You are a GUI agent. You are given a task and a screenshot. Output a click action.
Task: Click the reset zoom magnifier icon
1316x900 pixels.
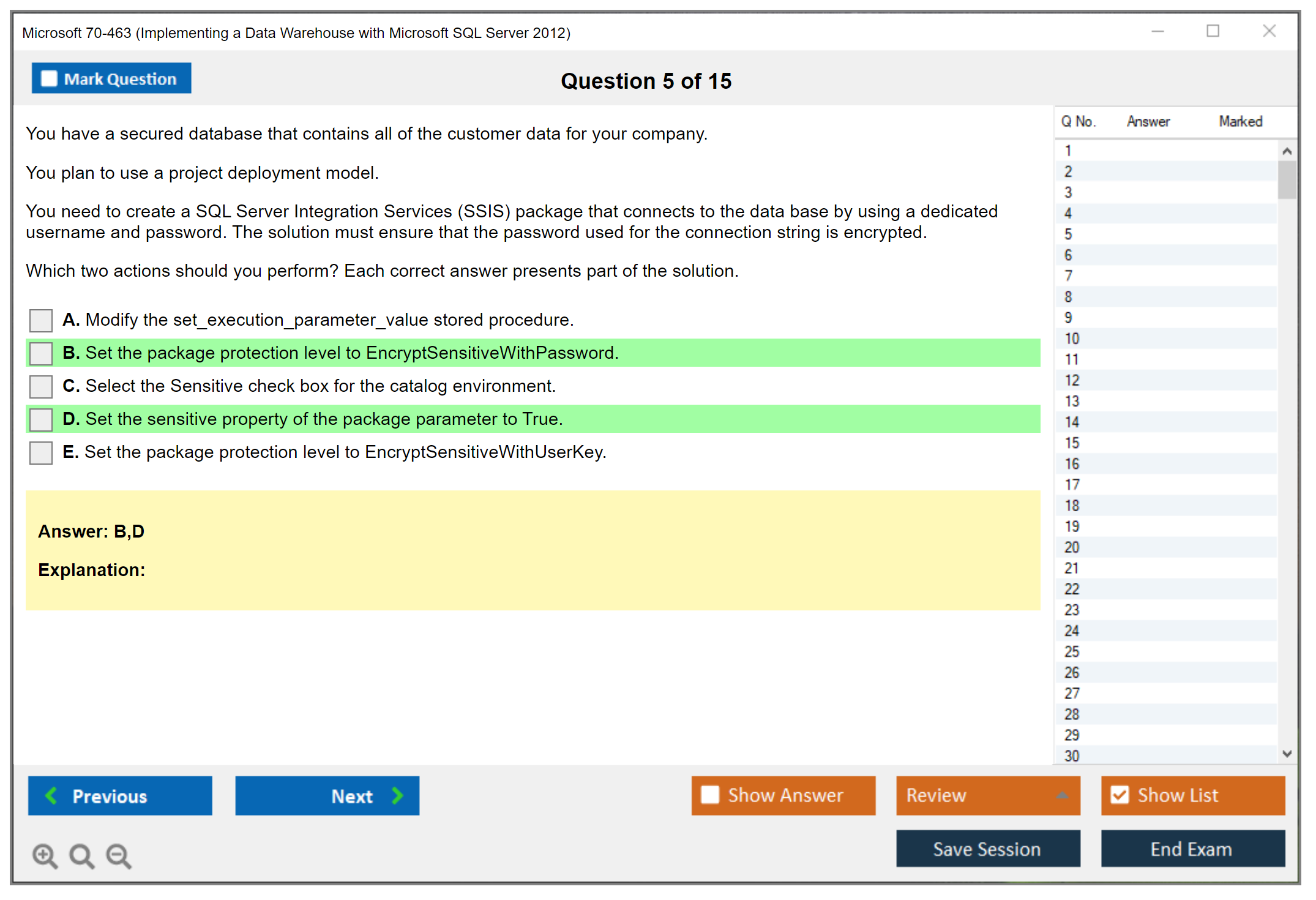click(x=81, y=855)
